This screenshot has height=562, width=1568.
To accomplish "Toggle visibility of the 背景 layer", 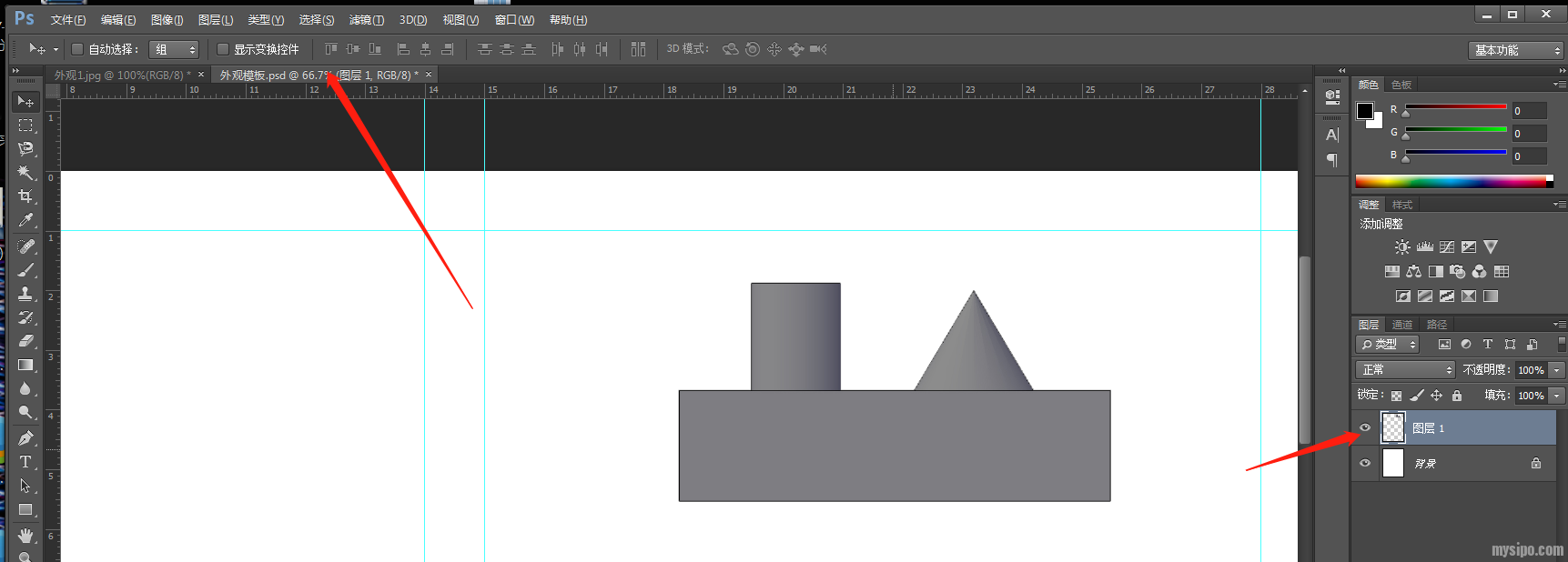I will click(1365, 464).
